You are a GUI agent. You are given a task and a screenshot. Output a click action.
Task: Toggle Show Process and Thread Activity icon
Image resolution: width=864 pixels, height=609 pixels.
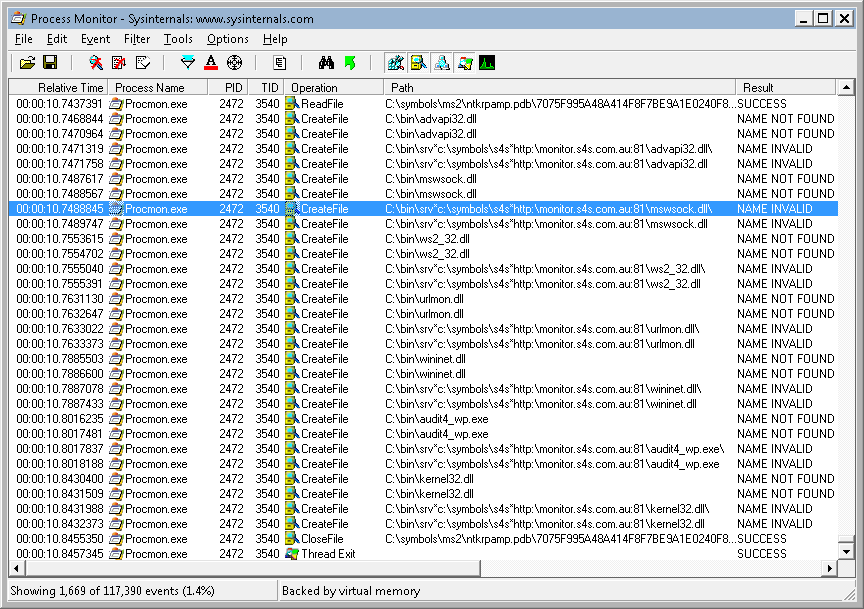point(465,63)
